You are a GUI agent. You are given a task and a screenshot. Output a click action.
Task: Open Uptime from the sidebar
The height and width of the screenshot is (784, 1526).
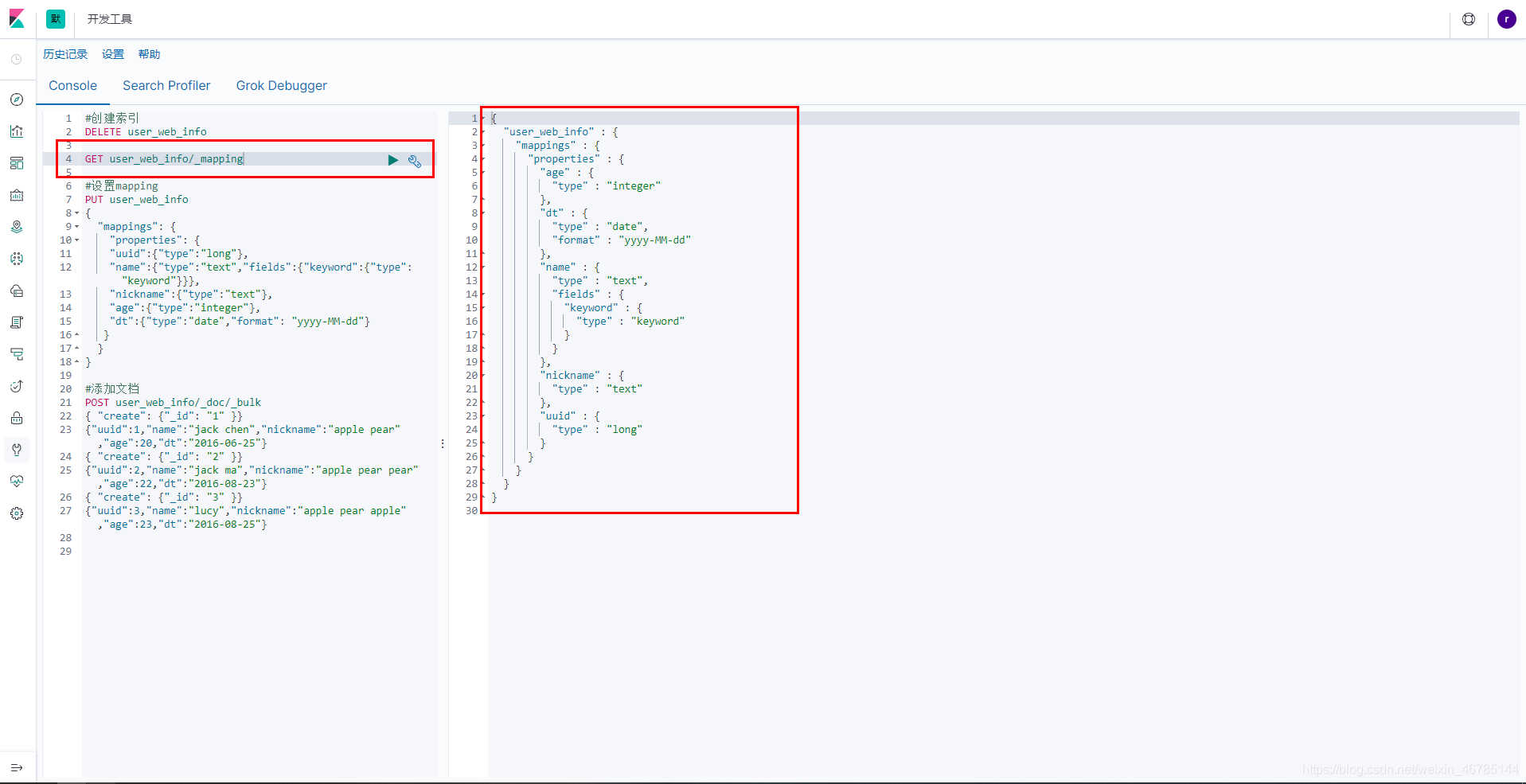tap(17, 386)
